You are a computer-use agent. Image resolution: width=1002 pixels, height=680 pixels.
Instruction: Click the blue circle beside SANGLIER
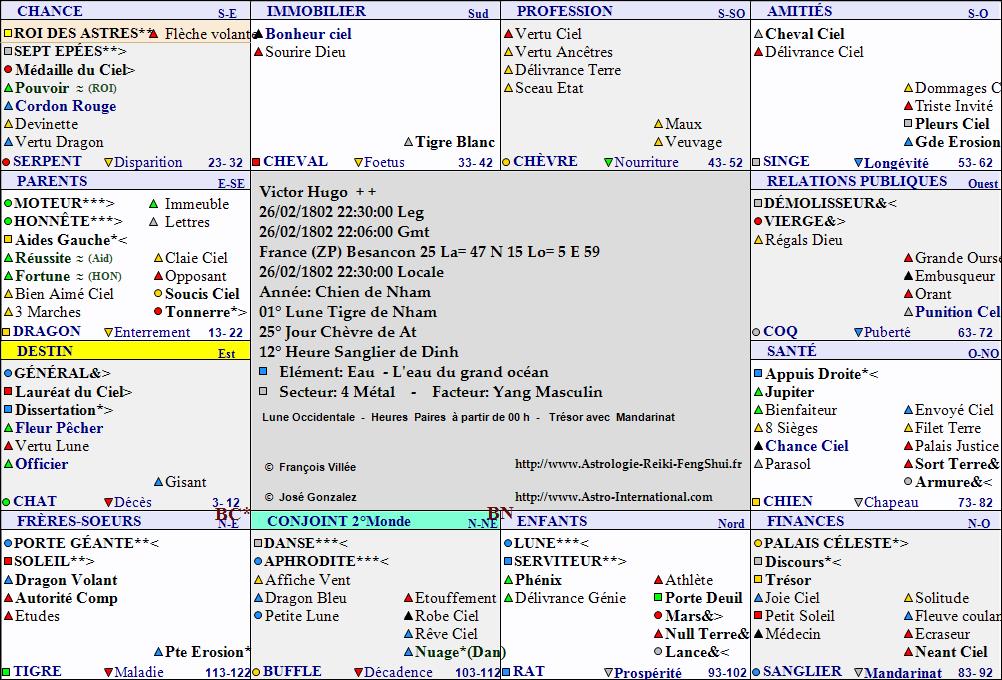(757, 672)
